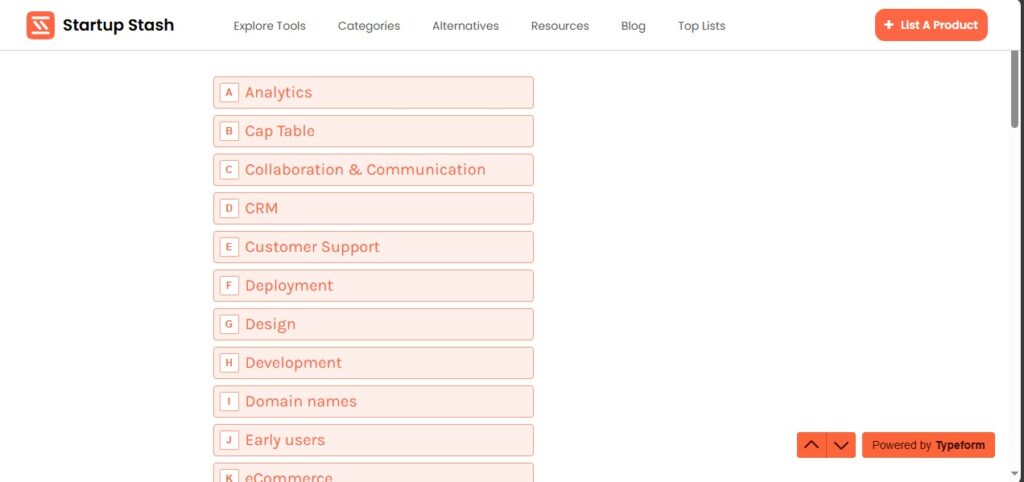This screenshot has height=482, width=1024.
Task: Go to the Alternatives page
Action: [x=465, y=26]
